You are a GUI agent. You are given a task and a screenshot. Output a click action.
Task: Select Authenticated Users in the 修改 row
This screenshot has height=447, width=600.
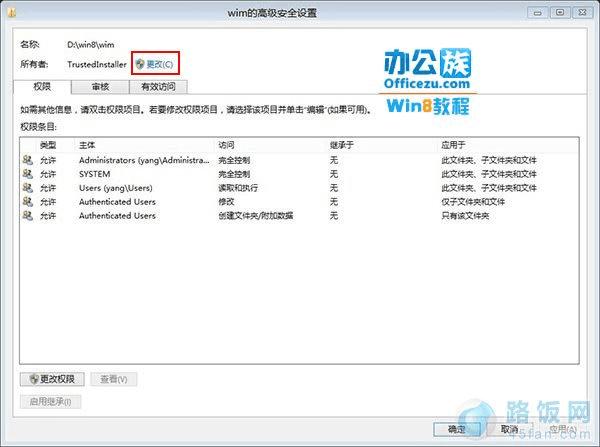pos(117,202)
